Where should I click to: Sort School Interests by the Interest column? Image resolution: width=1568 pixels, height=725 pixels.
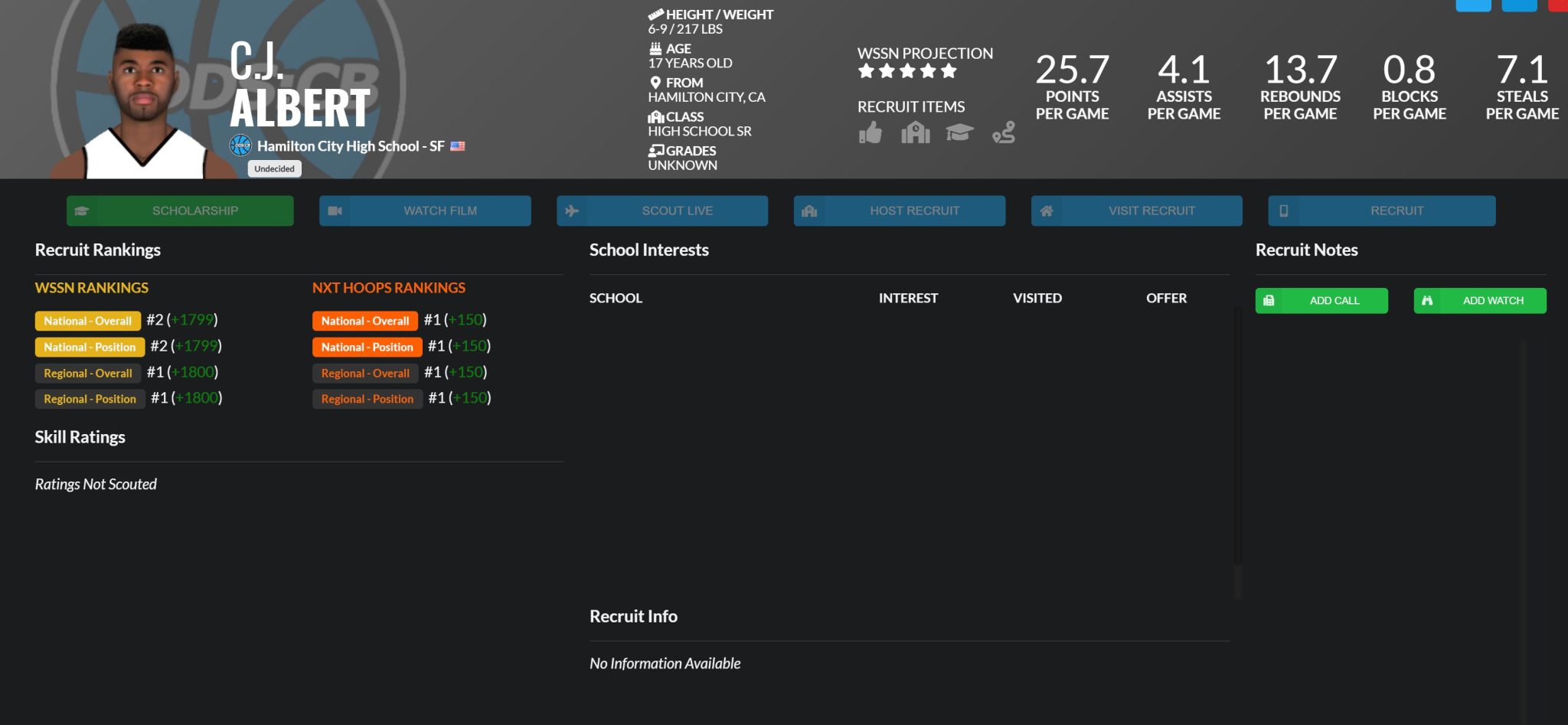[908, 298]
